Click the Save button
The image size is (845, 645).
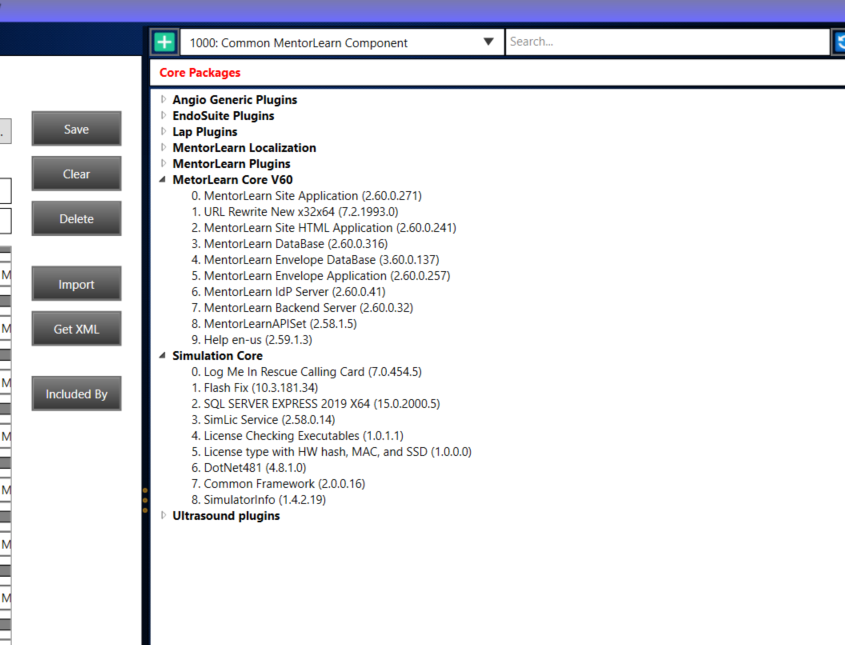click(77, 129)
